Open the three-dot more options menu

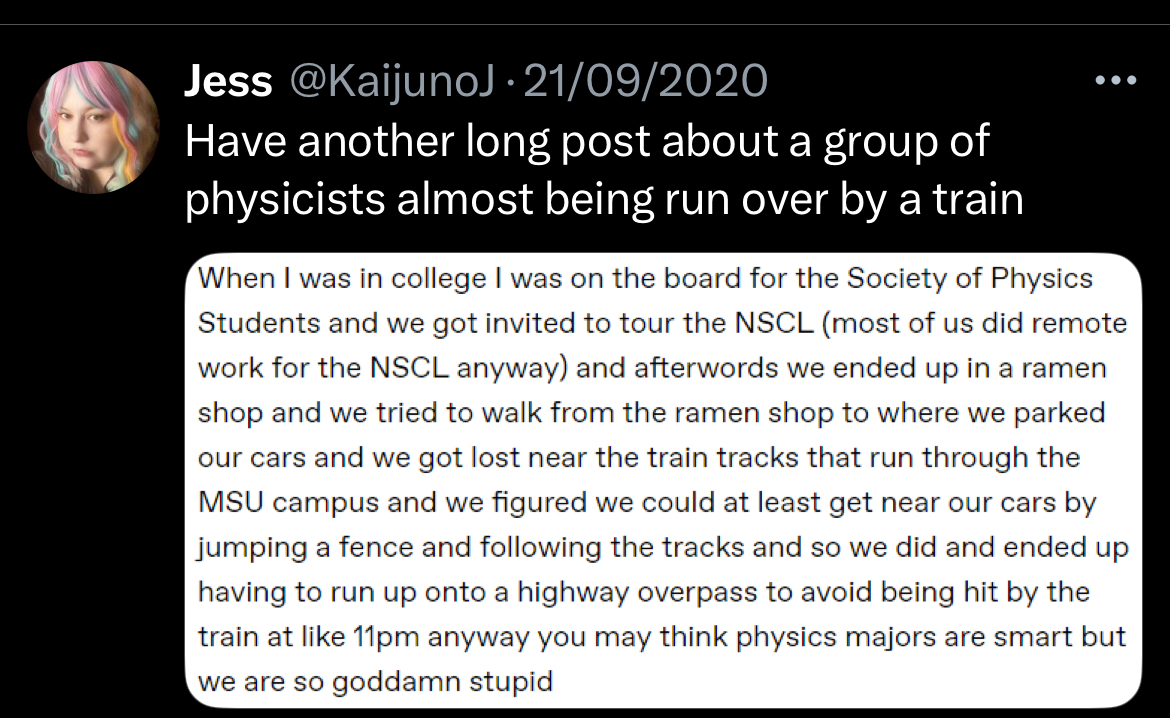click(1116, 80)
